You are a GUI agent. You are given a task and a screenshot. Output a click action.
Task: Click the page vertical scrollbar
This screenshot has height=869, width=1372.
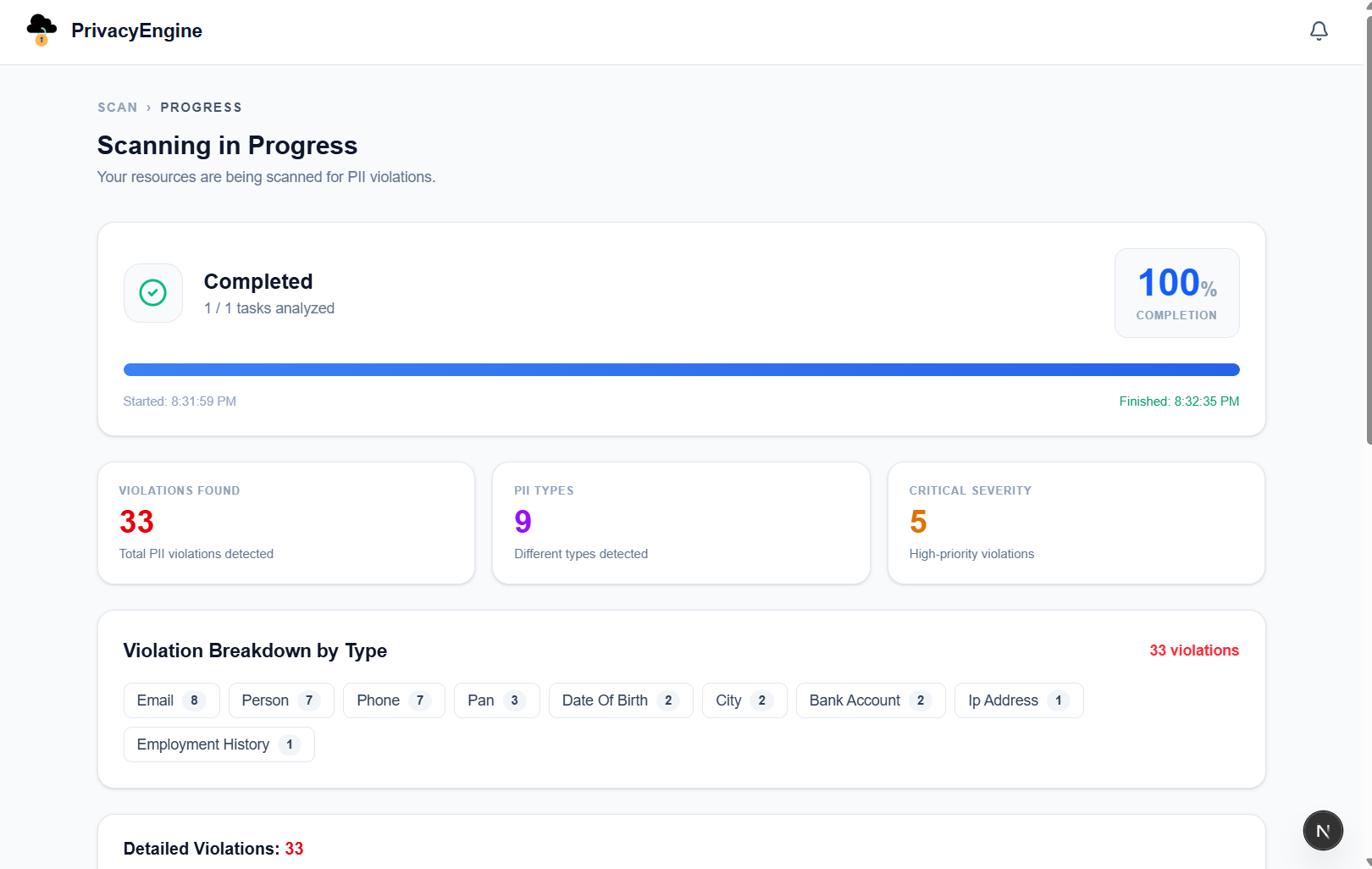coord(1369,229)
